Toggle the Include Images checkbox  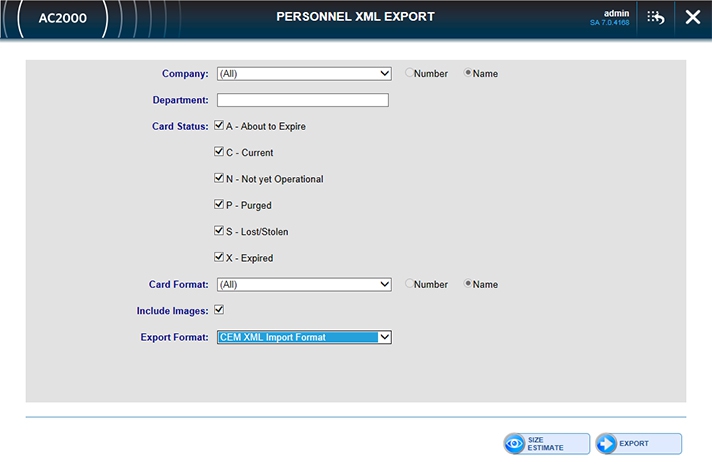point(219,310)
